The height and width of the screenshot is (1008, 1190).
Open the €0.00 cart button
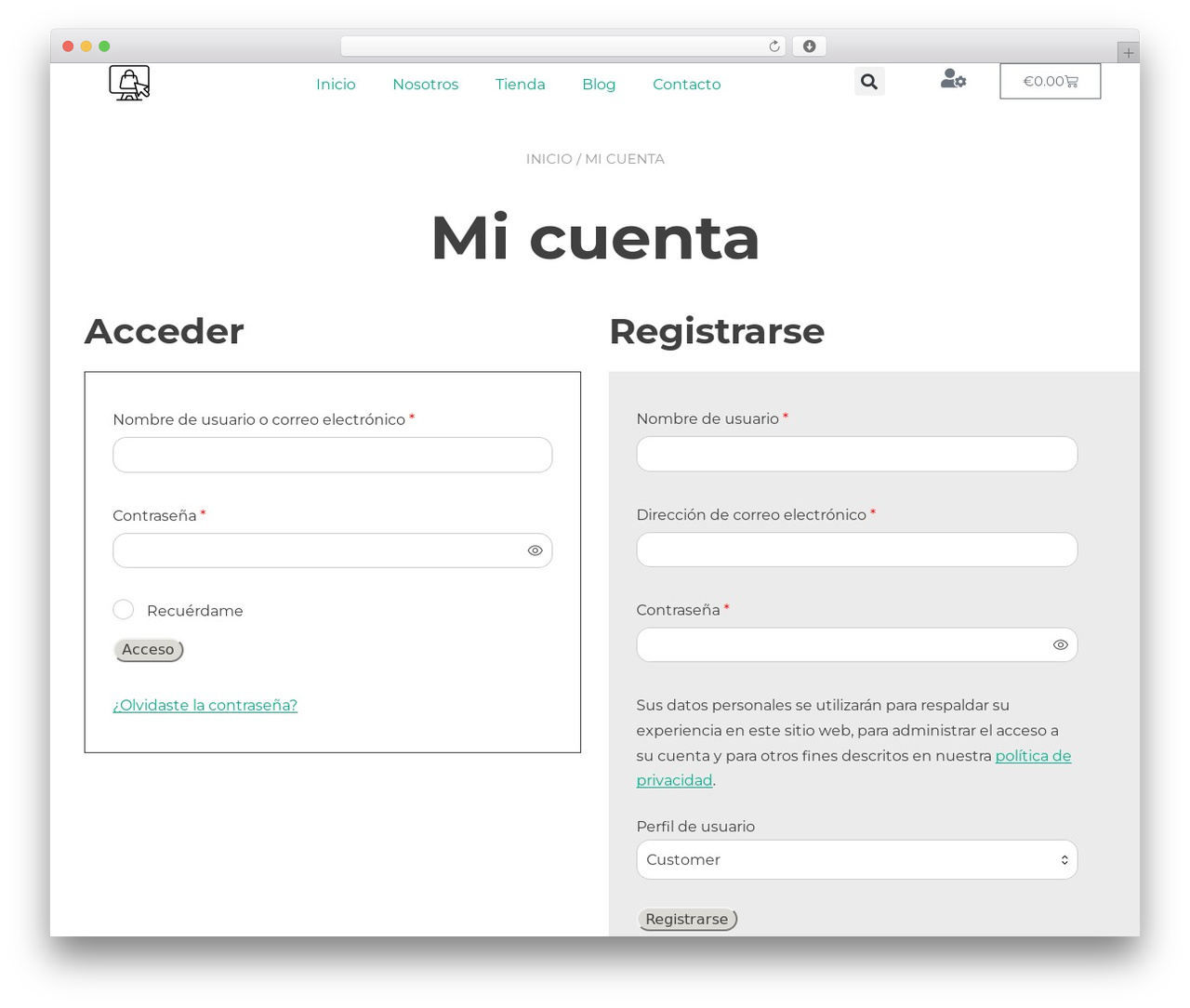point(1050,81)
